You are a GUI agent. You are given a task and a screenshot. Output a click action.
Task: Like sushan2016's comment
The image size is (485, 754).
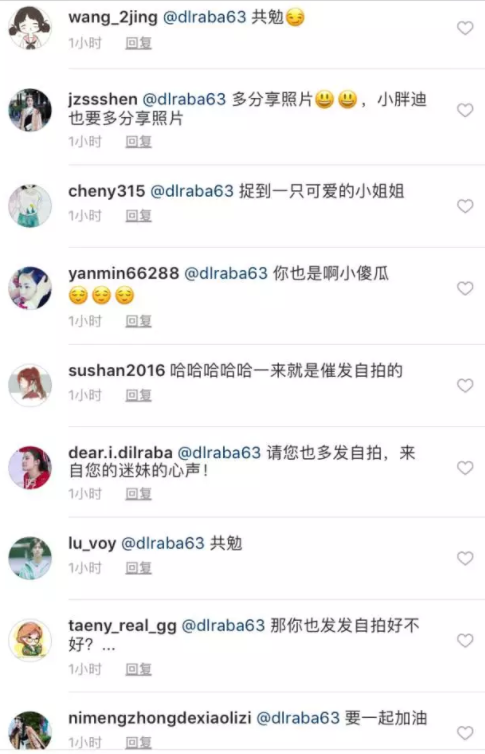pos(465,385)
